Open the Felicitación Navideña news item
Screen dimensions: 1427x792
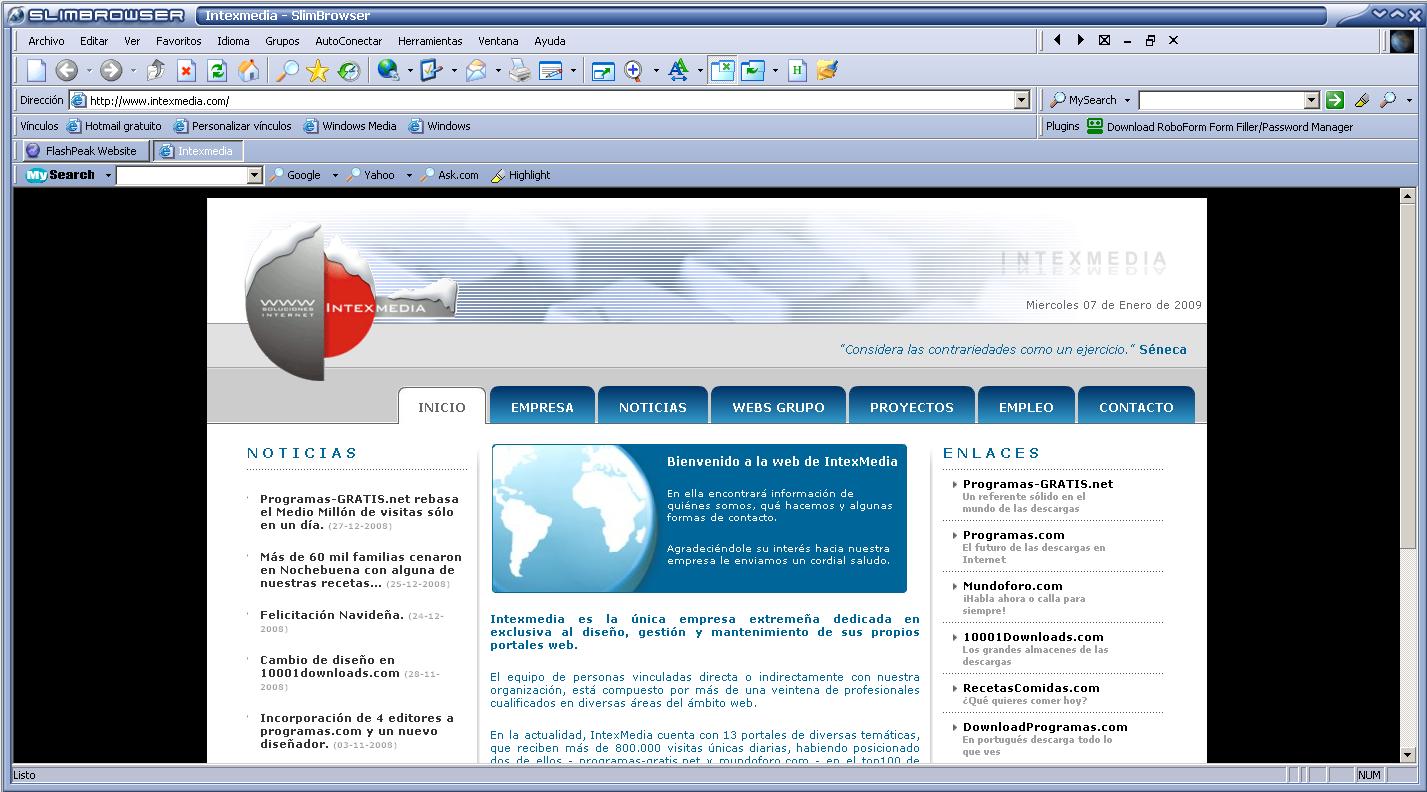(332, 615)
